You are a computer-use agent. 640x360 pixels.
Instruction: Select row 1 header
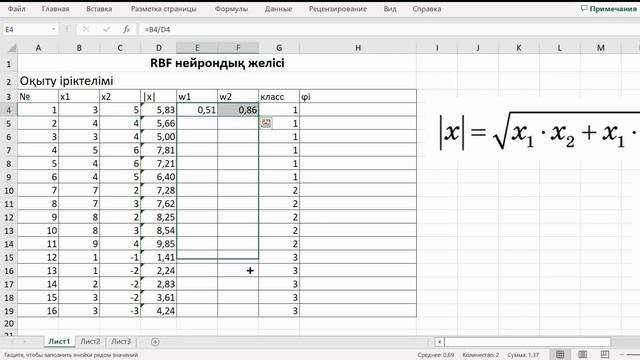click(9, 64)
